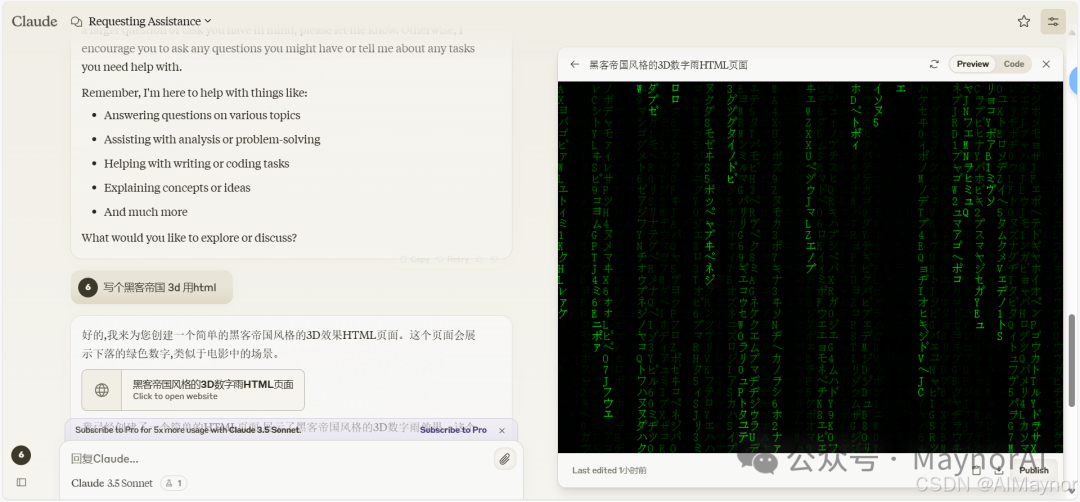Image resolution: width=1080 pixels, height=502 pixels.
Task: Click the text And much more
Action: tap(145, 211)
